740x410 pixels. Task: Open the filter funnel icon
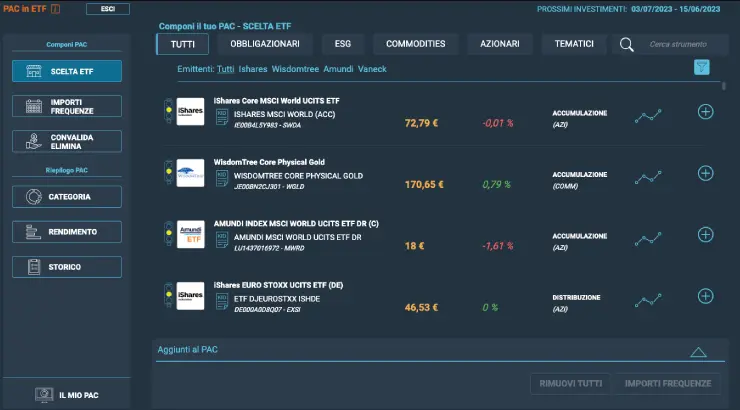pos(702,67)
